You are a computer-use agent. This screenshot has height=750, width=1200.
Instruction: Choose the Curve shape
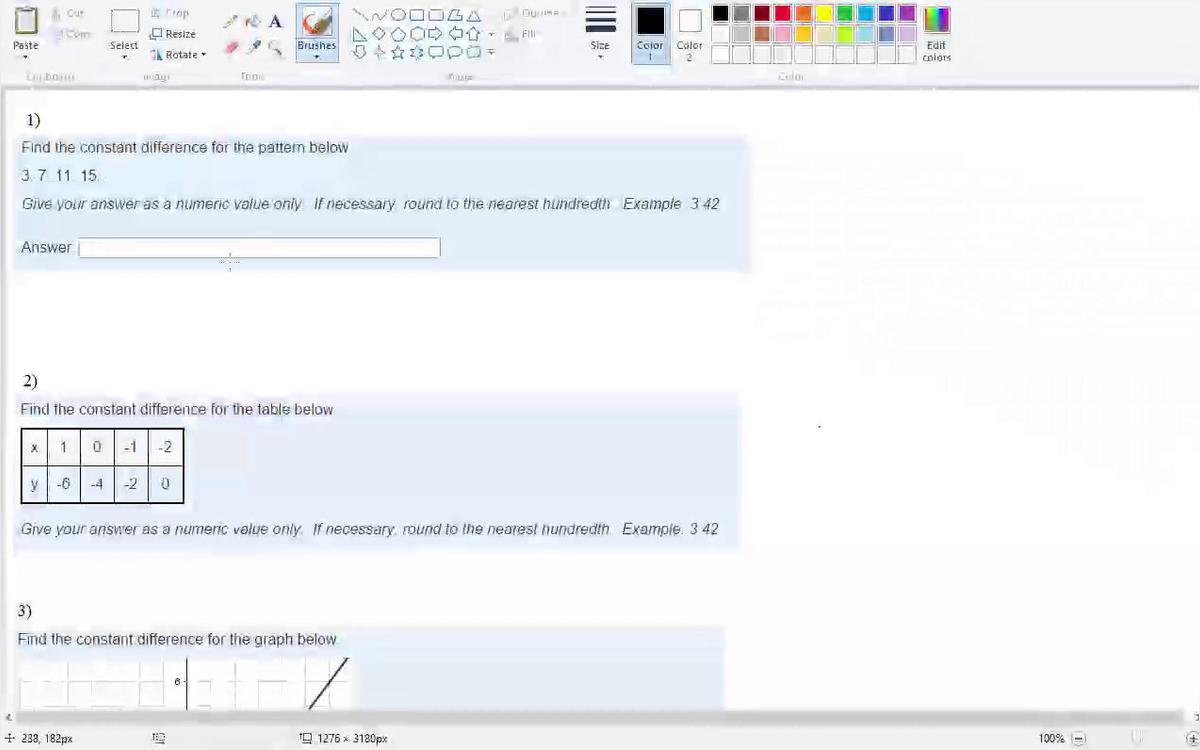(x=379, y=15)
